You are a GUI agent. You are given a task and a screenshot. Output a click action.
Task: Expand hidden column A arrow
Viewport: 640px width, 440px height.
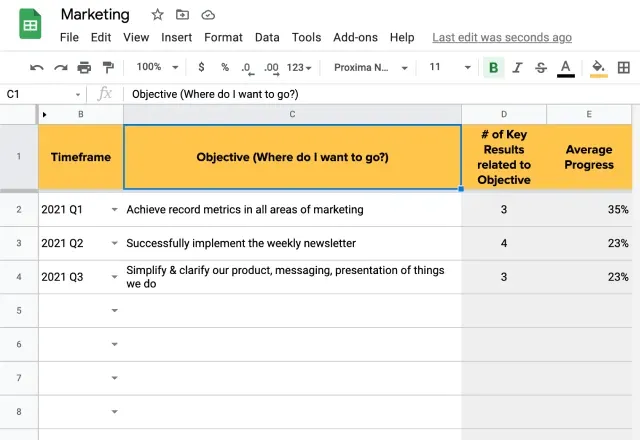tap(44, 115)
